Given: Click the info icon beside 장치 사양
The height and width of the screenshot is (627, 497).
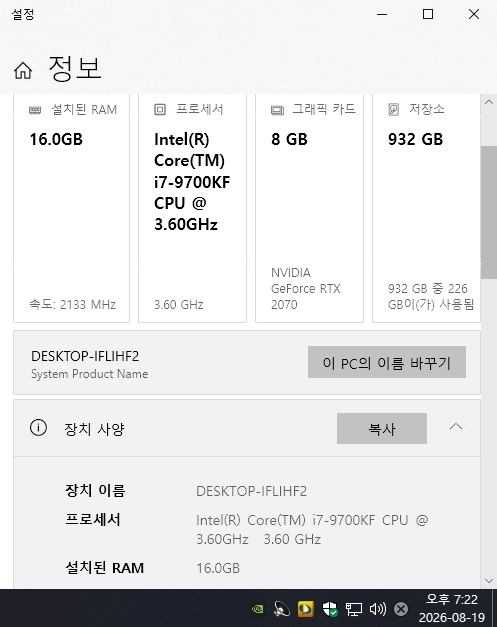Looking at the screenshot, I should pyautogui.click(x=38, y=428).
